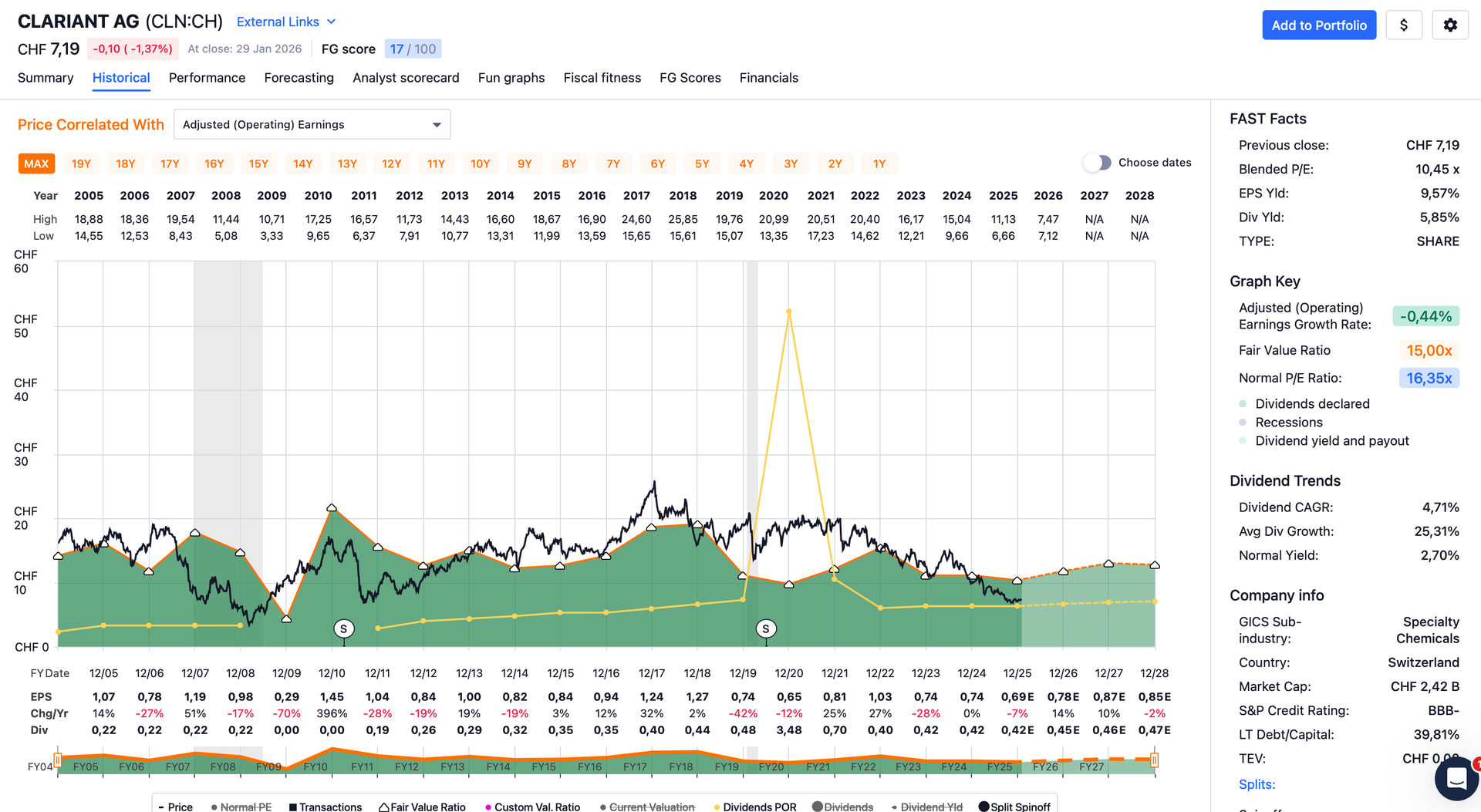Toggle Recessions in Graph Key
The width and height of the screenshot is (1481, 812).
(1288, 423)
